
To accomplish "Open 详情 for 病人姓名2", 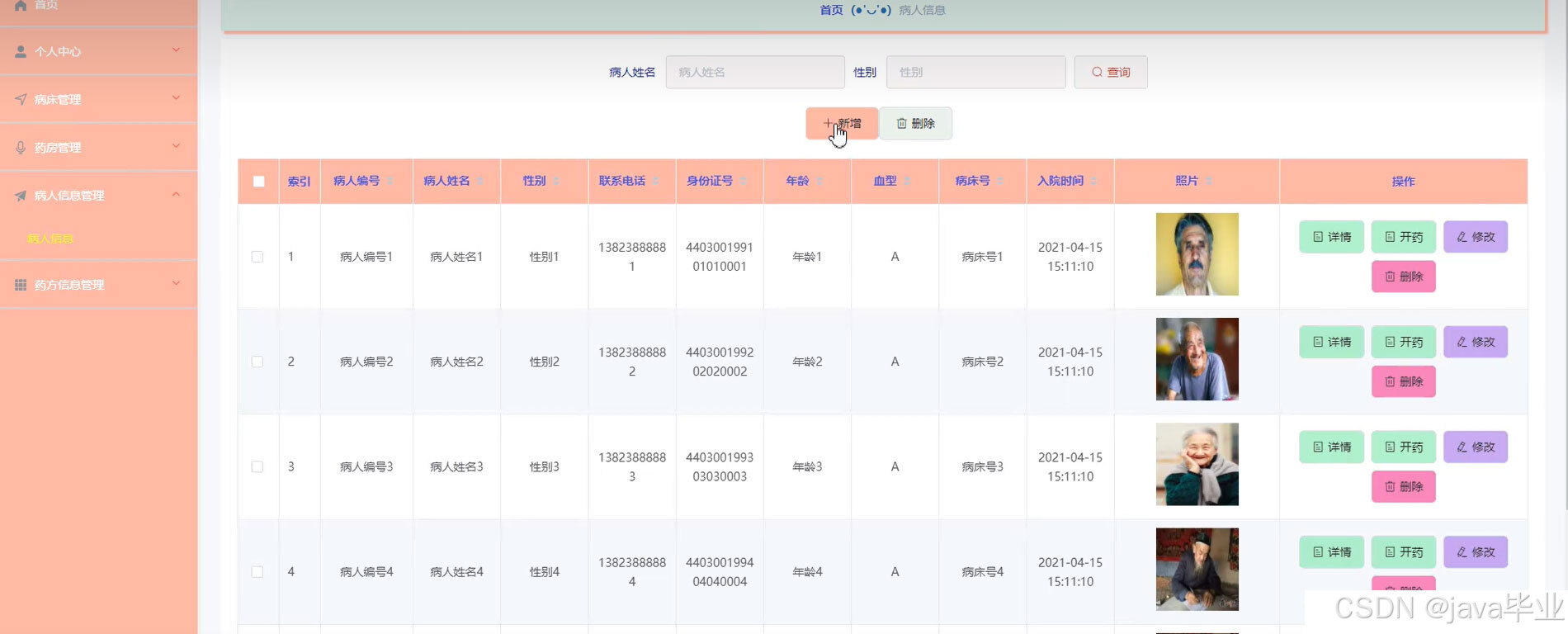I will click(x=1331, y=342).
